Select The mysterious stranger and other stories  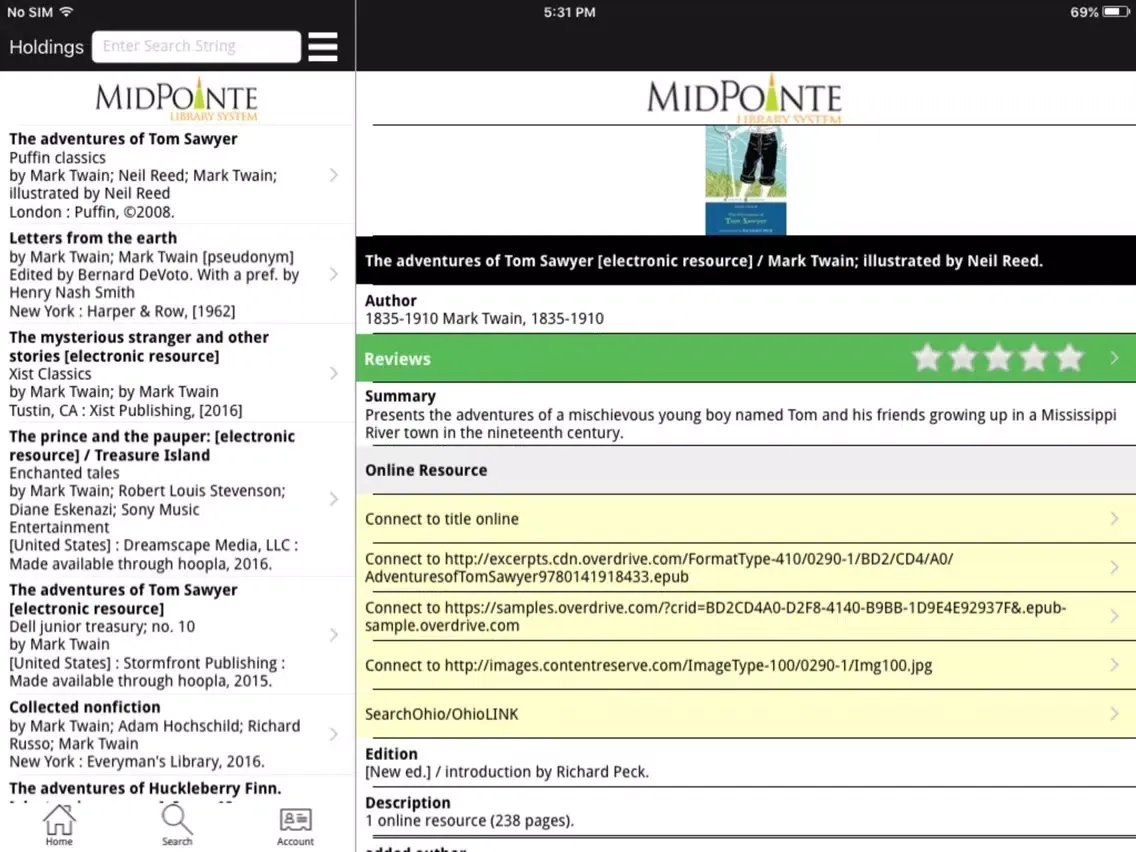click(x=178, y=373)
